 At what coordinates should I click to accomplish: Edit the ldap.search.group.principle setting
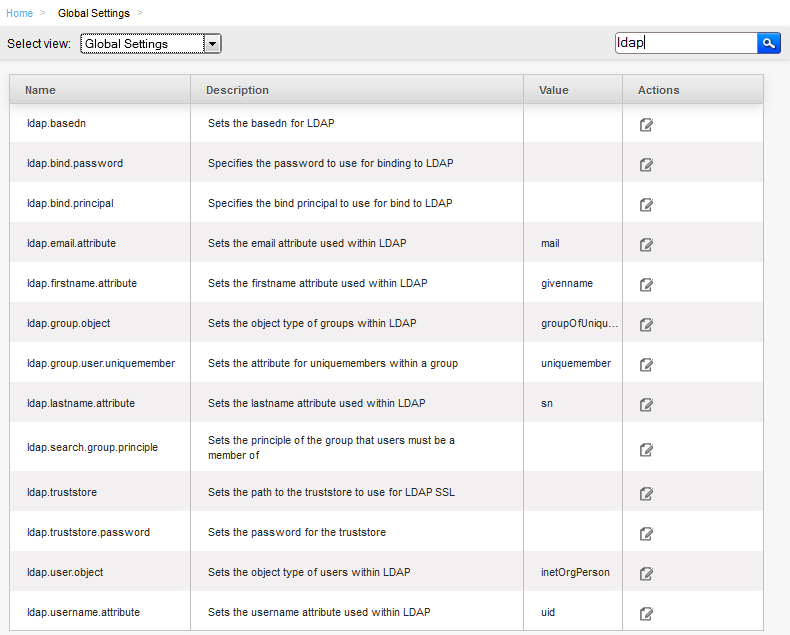(x=646, y=450)
